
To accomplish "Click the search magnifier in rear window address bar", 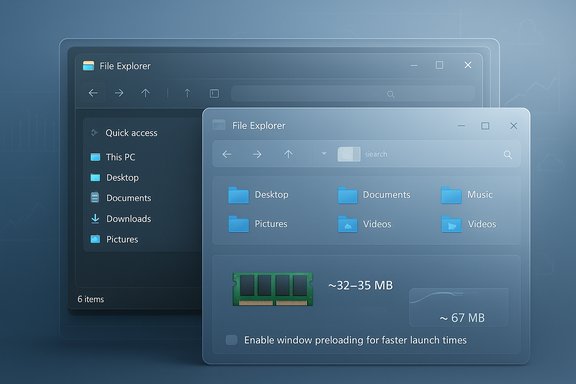I will [x=390, y=94].
